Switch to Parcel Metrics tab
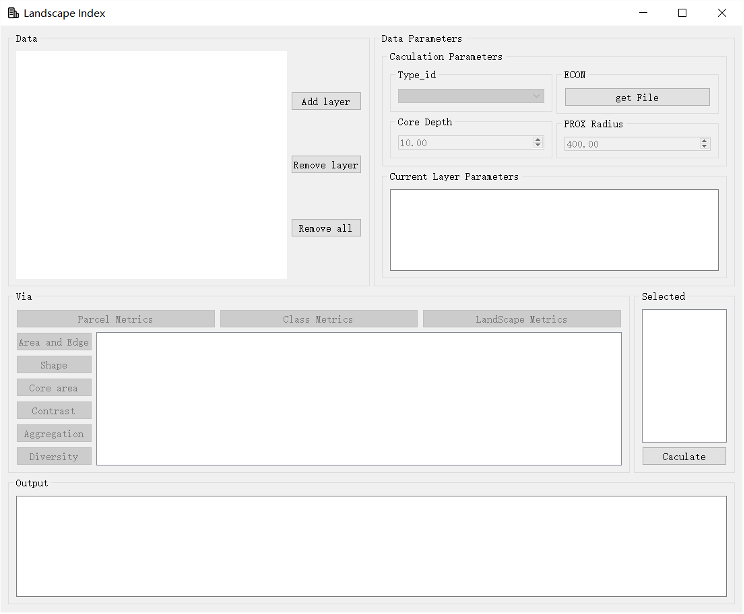Viewport: 744px width, 614px height. [116, 319]
